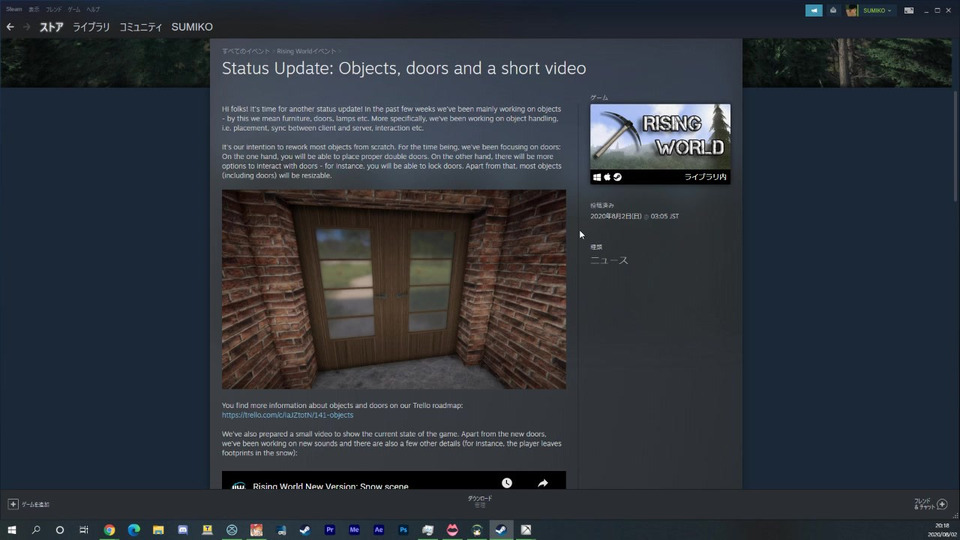Open the Windows Start menu
This screenshot has width=960, height=540.
coord(12,530)
